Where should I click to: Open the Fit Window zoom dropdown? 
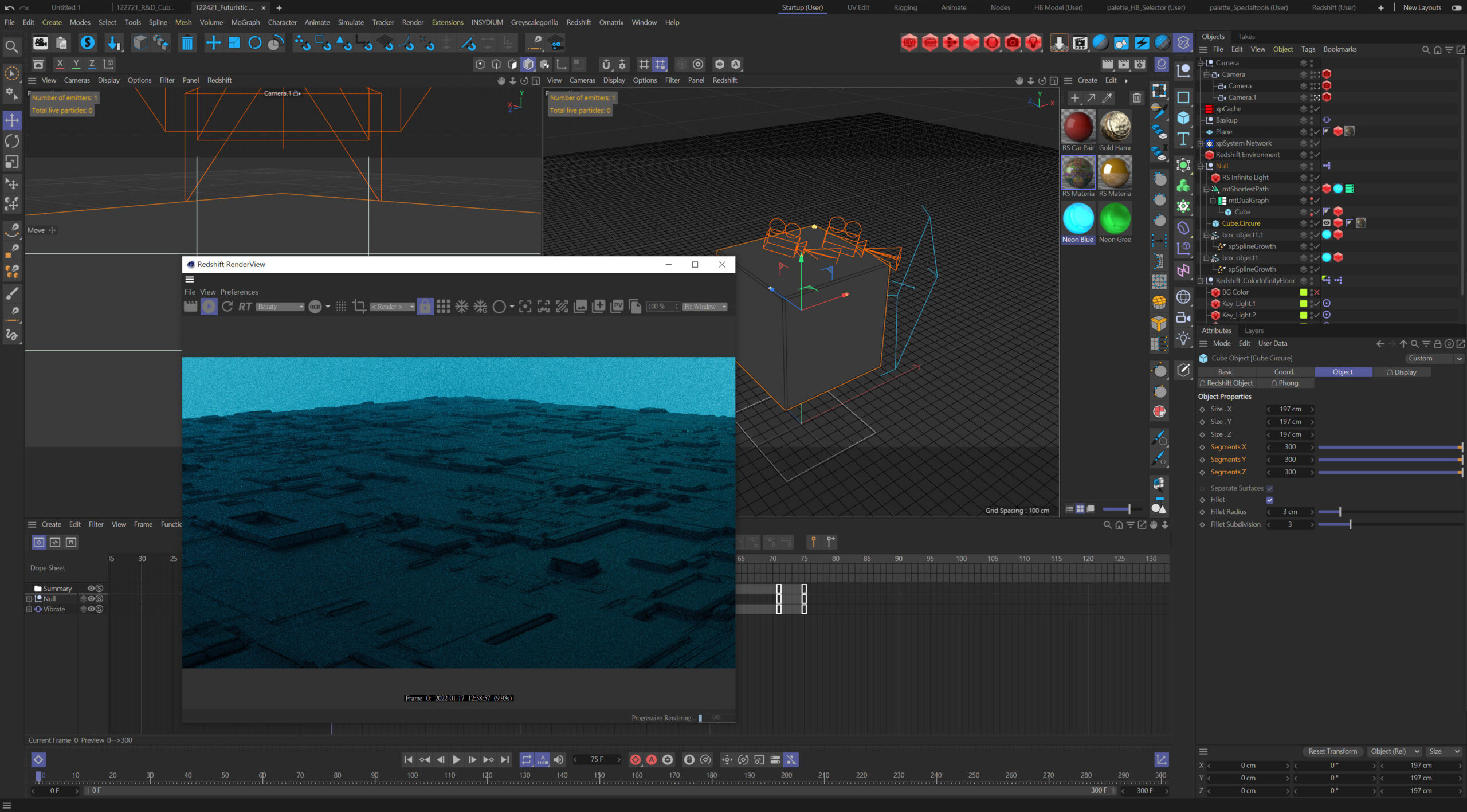pos(705,307)
